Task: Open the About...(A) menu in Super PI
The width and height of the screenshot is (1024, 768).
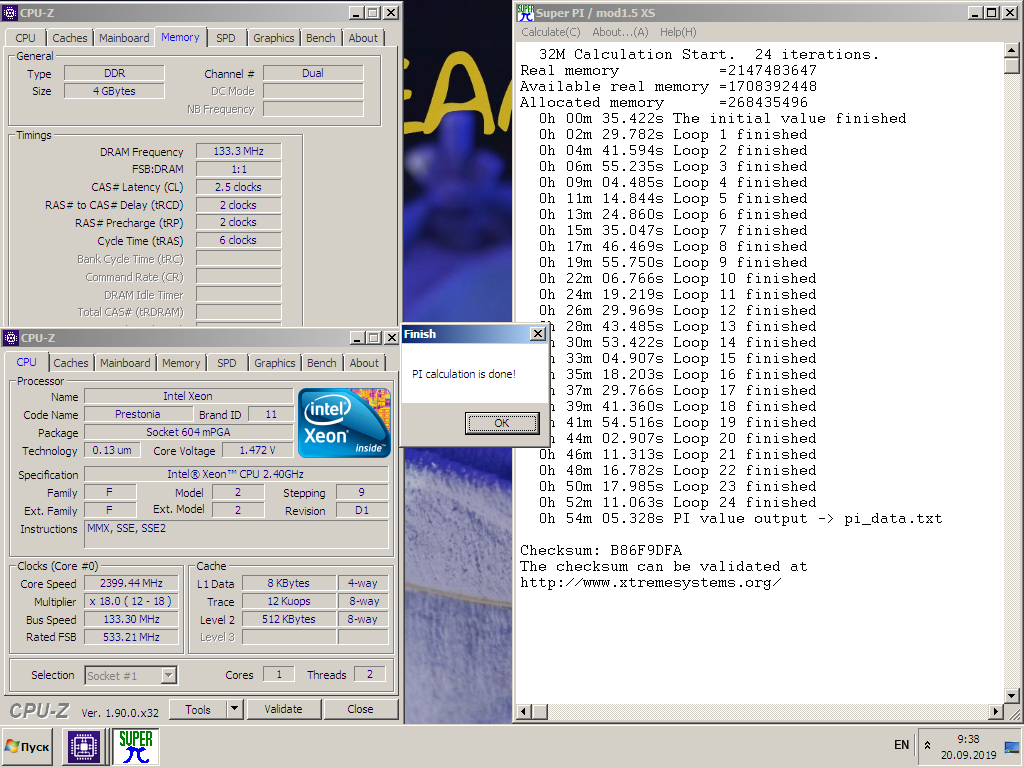Action: point(620,32)
